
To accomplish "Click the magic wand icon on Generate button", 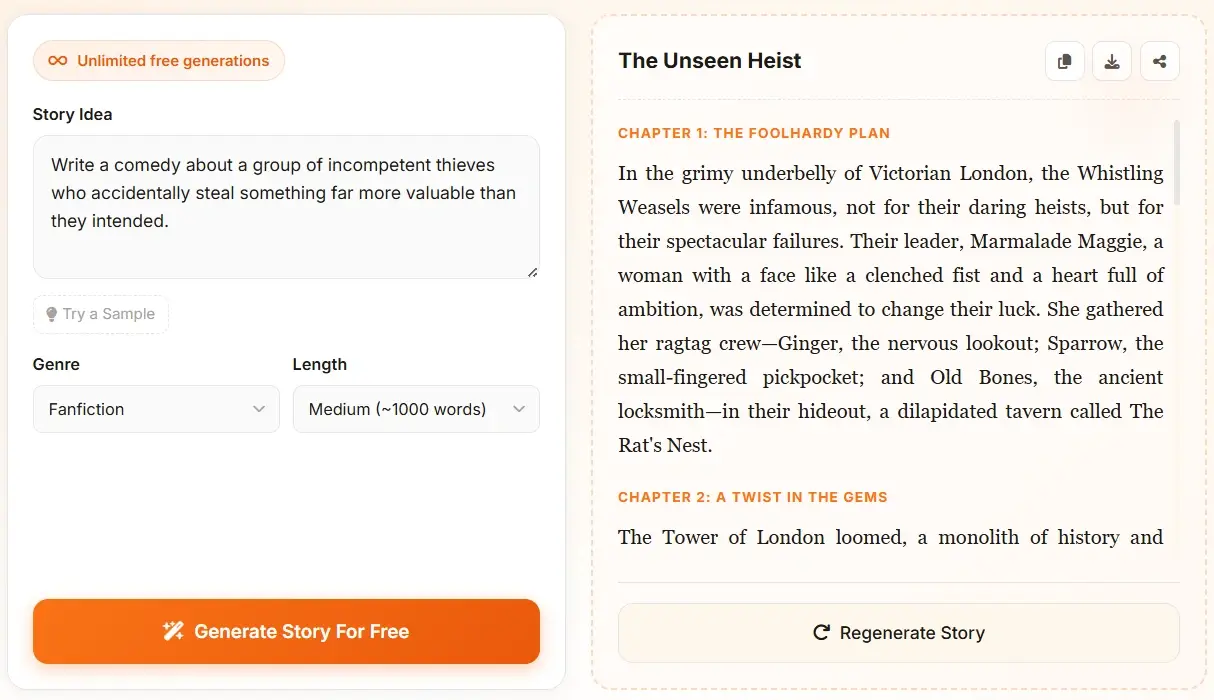I will 173,631.
